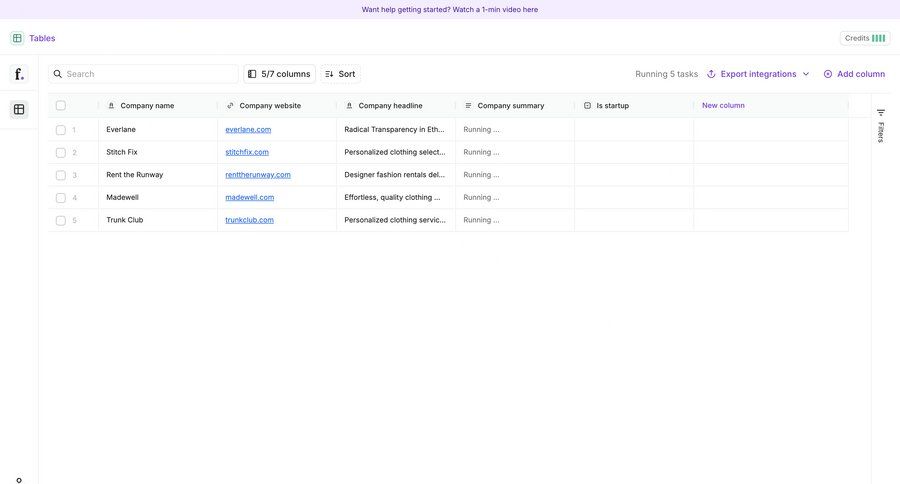Screen dimensions: 900x484
Task: Select the Running summary cell for Everlane
Action: pos(515,130)
